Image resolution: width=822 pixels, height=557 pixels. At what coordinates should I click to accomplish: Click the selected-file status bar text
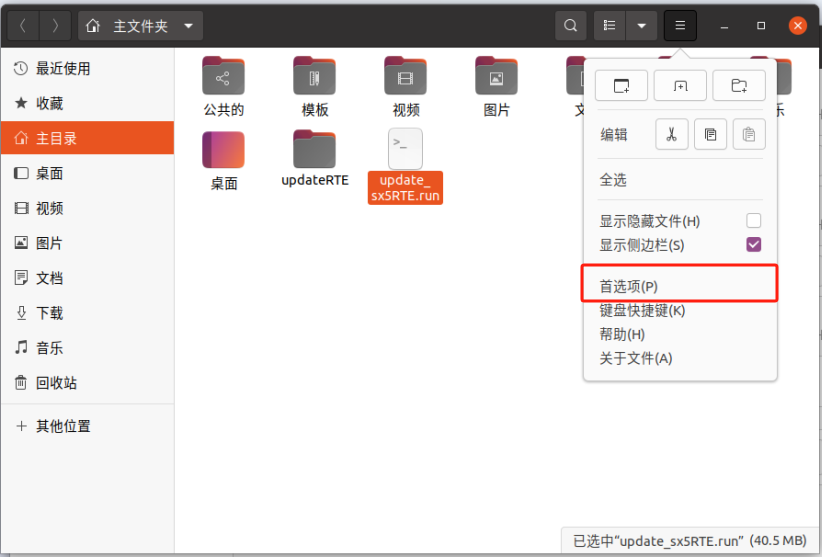[690, 541]
